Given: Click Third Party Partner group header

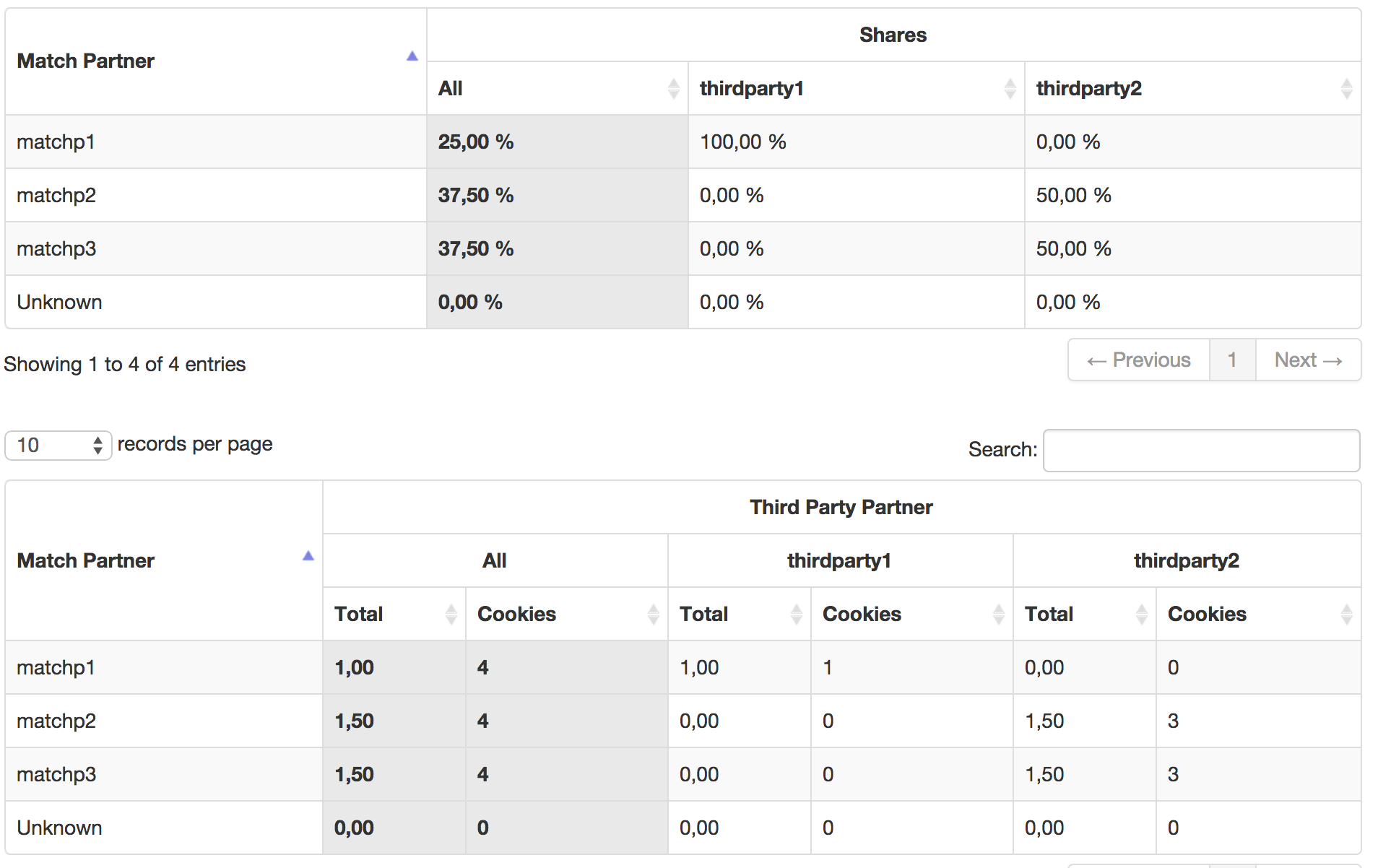Looking at the screenshot, I should [x=841, y=507].
